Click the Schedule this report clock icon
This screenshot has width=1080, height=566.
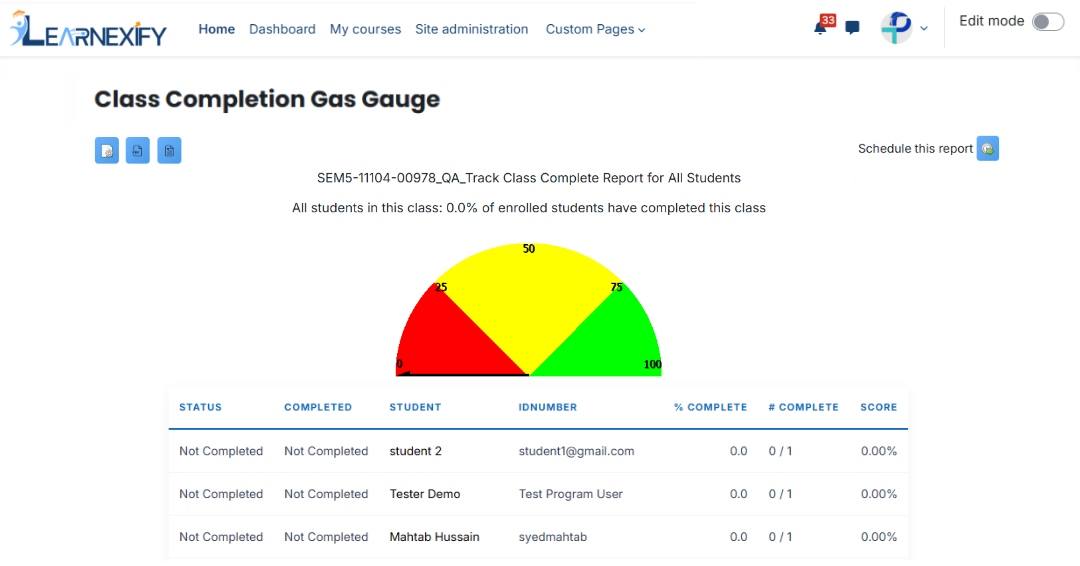click(988, 149)
